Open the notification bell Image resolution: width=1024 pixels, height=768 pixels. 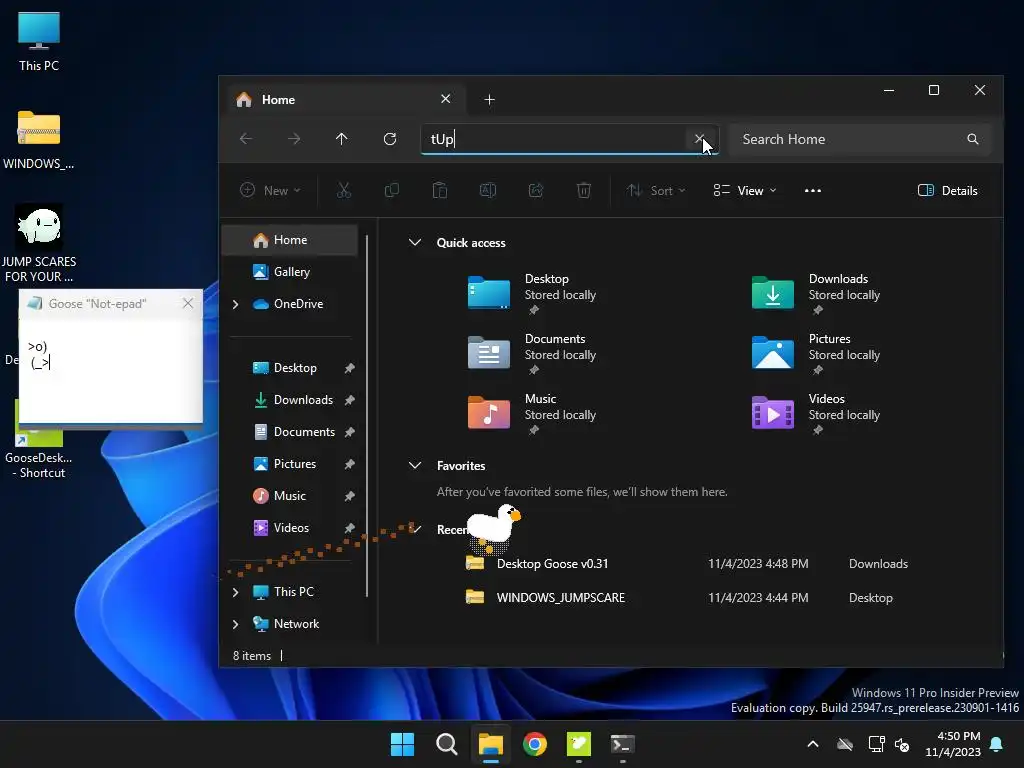pyautogui.click(x=997, y=744)
